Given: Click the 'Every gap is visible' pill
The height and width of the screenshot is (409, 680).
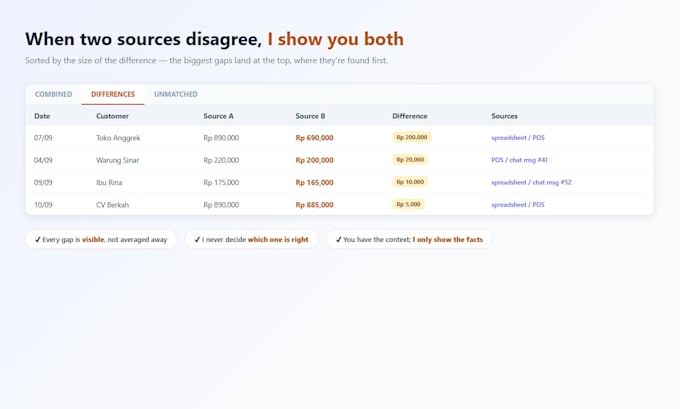Looking at the screenshot, I should pos(101,239).
